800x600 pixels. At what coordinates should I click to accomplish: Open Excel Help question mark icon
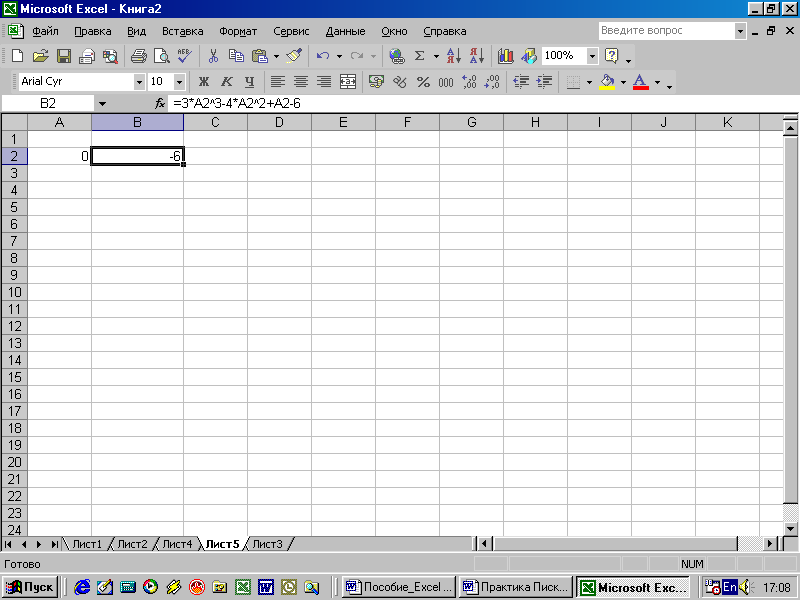611,56
